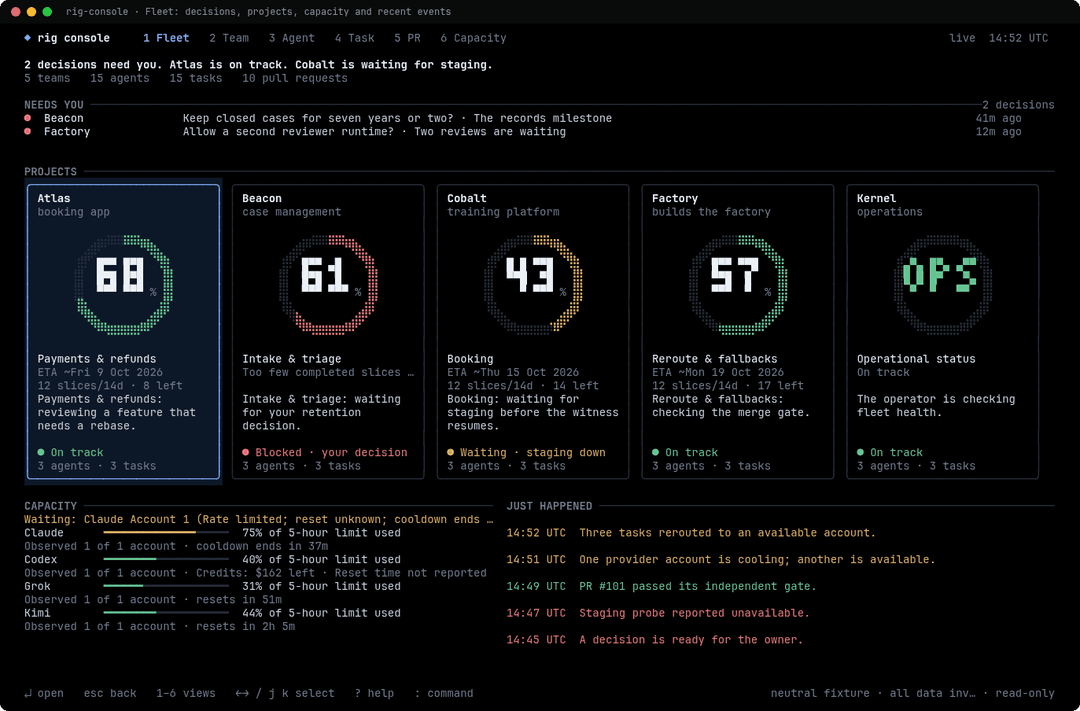The height and width of the screenshot is (711, 1080).
Task: Click the Atlas 68% progress ring
Action: pyautogui.click(x=123, y=285)
